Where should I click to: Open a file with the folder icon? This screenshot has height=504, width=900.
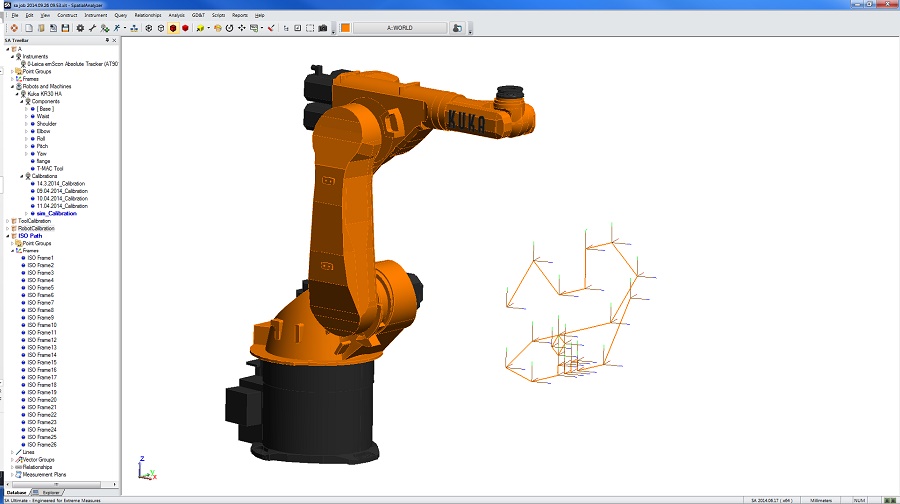coord(41,28)
